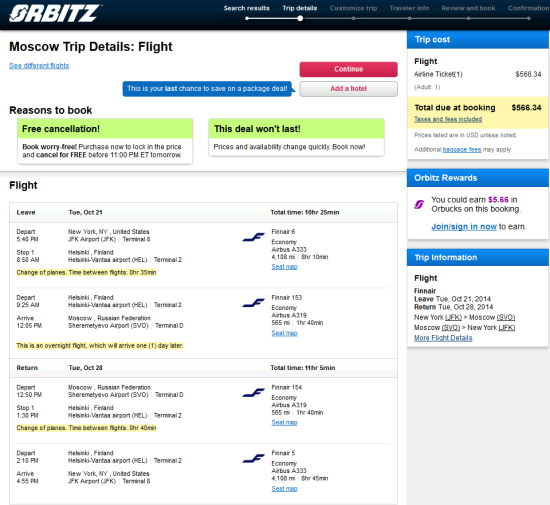
Task: Open the baggage fees link
Action: pos(462,149)
